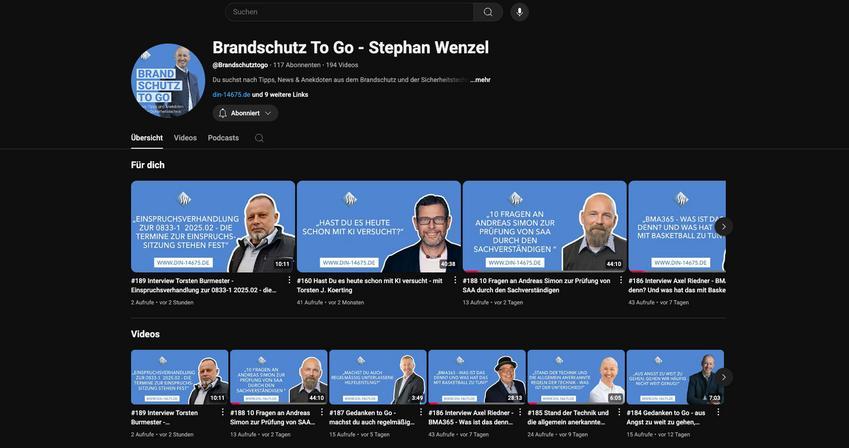Open #185 Stand der Technik thumbnail
849x448 pixels.
pos(576,377)
